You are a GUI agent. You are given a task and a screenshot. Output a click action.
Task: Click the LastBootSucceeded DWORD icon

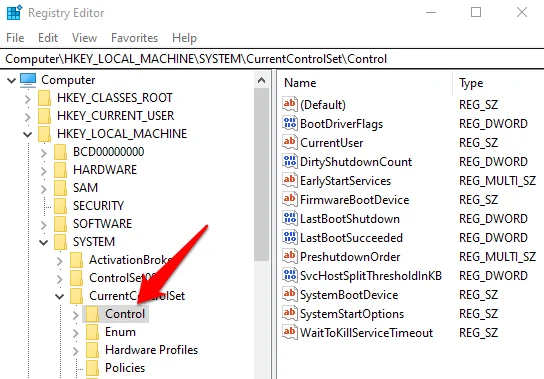[290, 237]
